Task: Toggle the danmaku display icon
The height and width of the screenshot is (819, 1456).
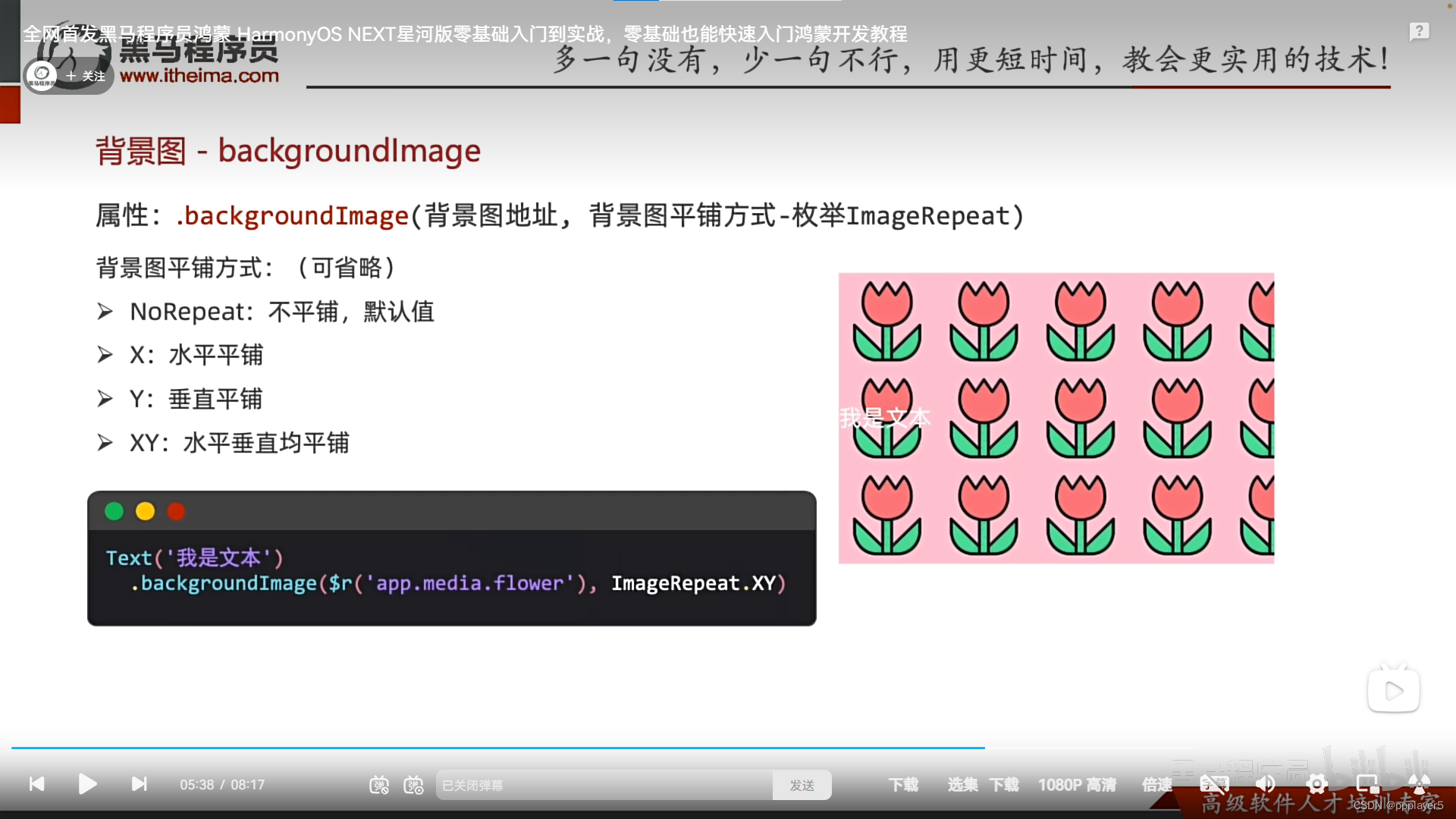Action: click(378, 785)
